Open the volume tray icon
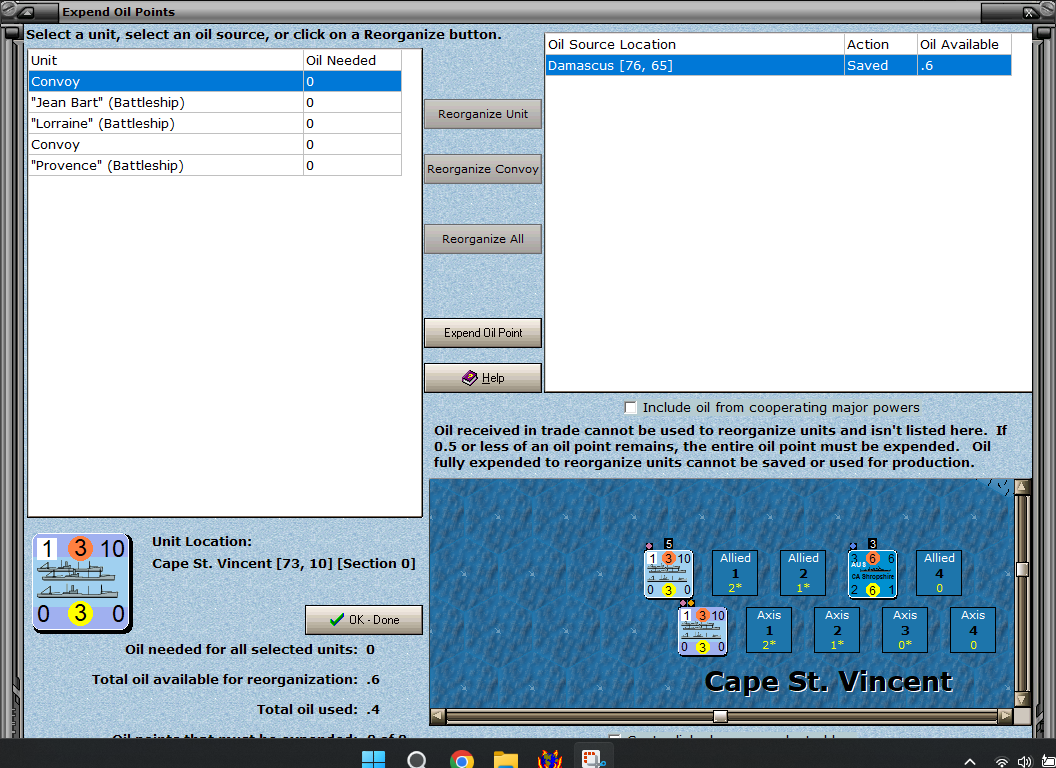Viewport: 1056px width, 768px height. coord(1024,761)
